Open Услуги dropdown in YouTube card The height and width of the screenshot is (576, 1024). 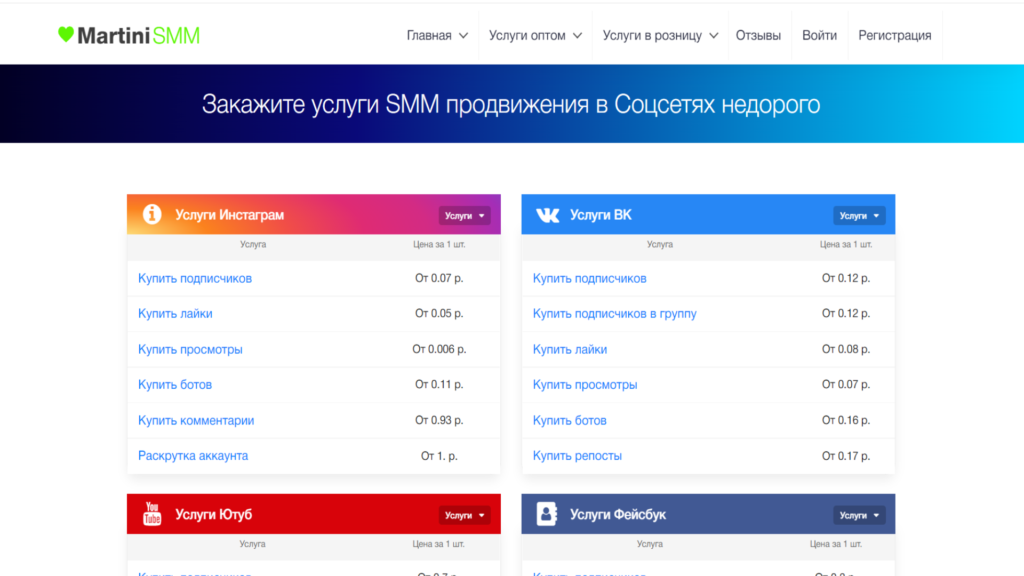464,515
